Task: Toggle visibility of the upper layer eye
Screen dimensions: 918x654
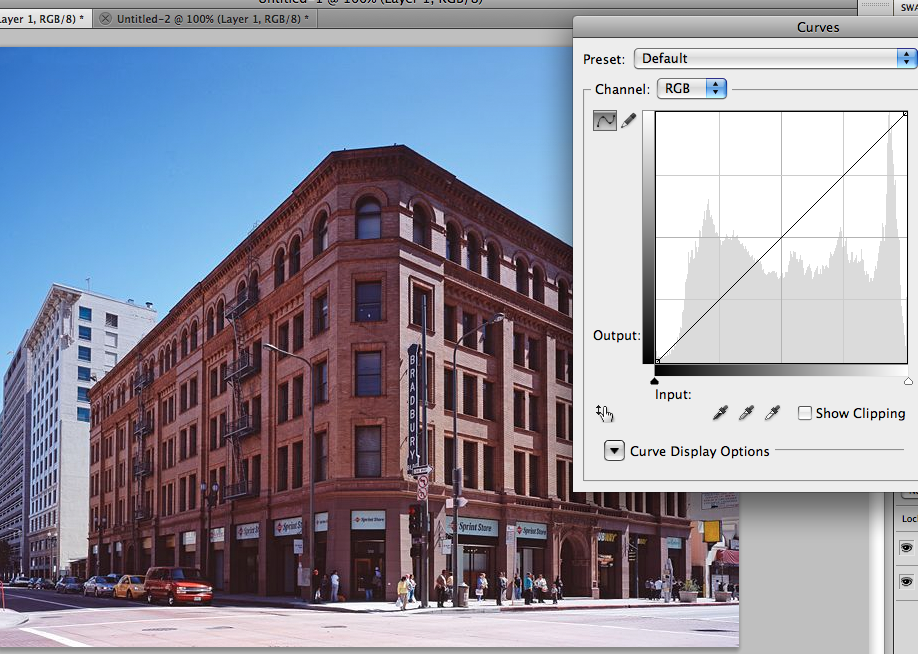Action: (906, 548)
